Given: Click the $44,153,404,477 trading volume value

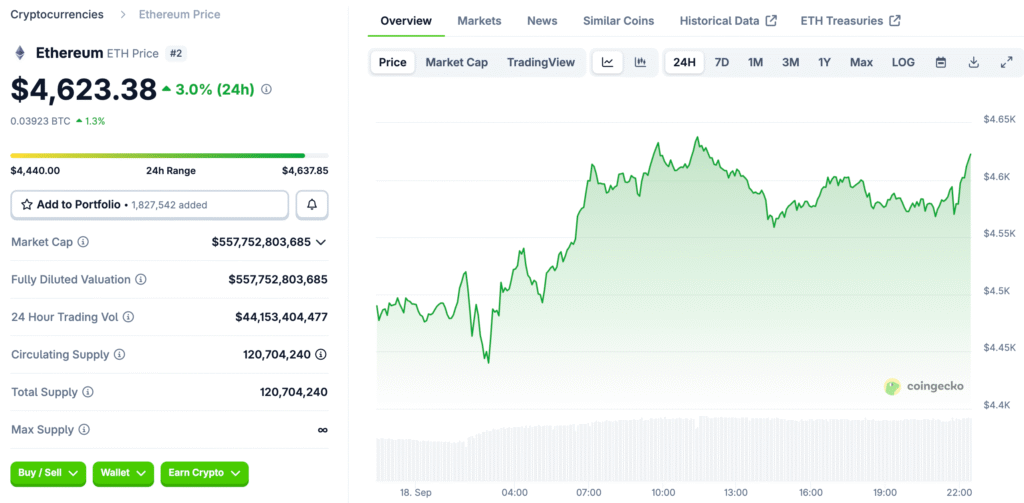Looking at the screenshot, I should point(281,317).
